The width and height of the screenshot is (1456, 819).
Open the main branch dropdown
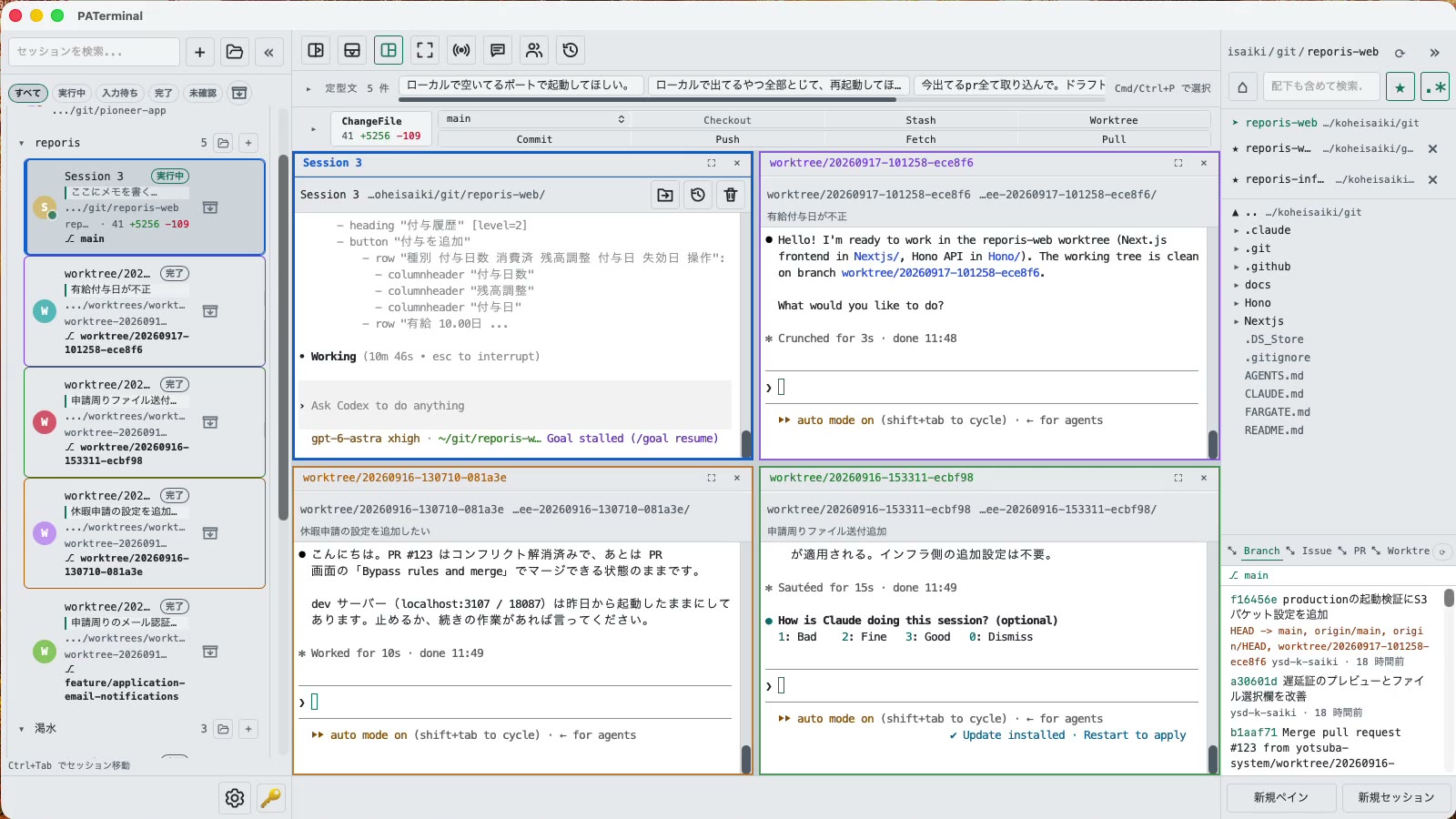coord(534,119)
